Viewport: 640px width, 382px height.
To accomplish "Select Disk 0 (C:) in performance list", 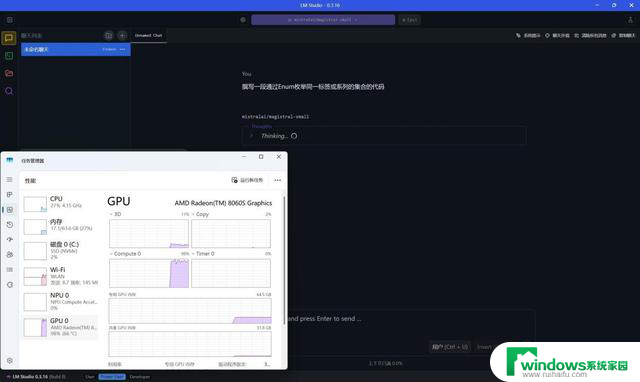I will (x=60, y=250).
